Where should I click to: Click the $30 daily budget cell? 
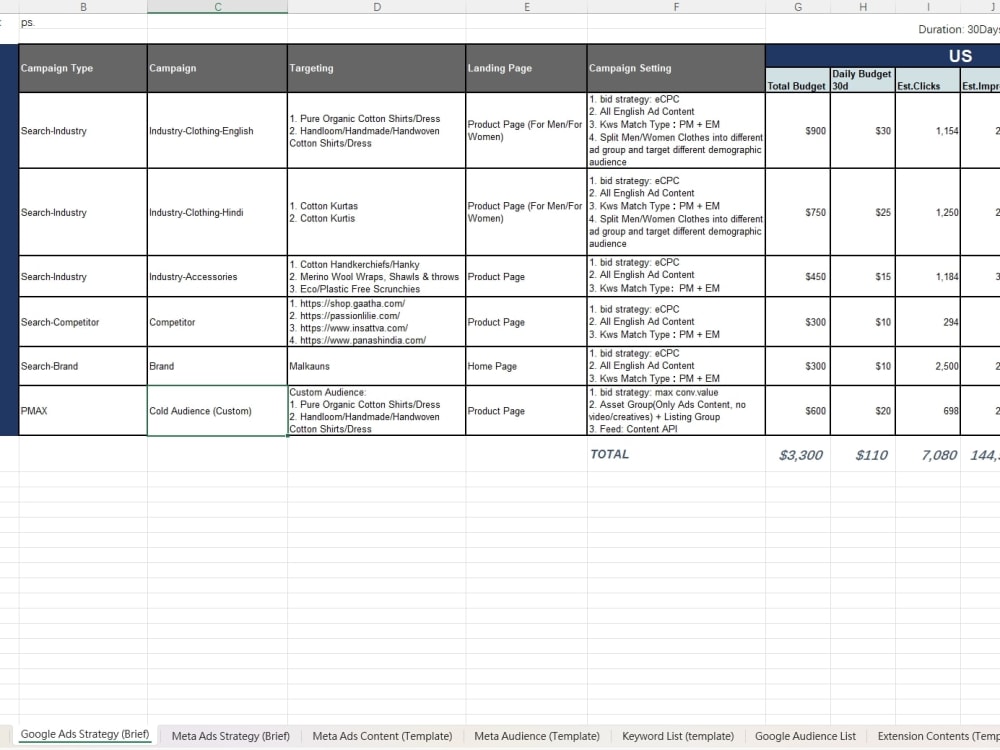[863, 131]
